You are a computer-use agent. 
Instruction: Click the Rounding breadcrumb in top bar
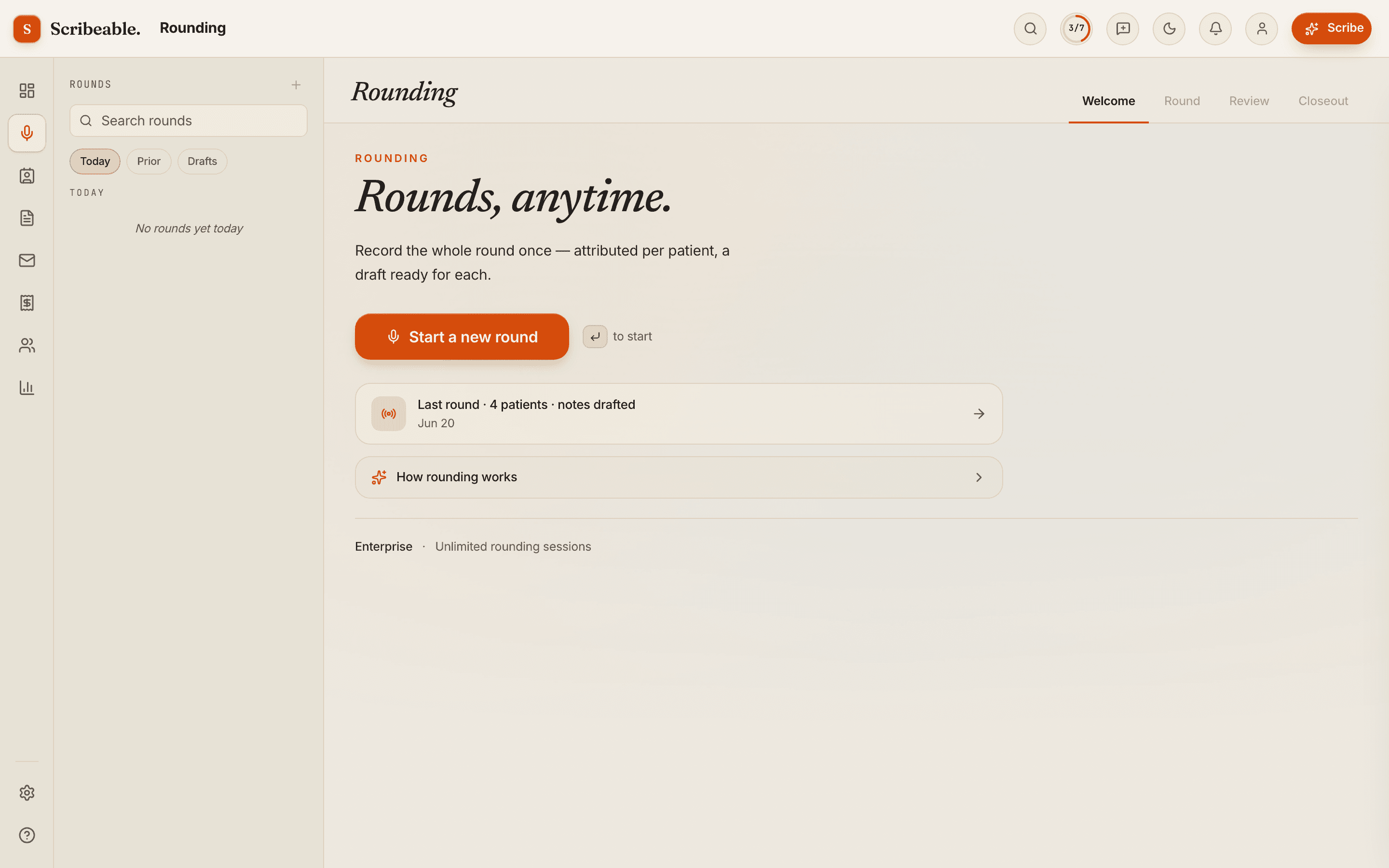(193, 28)
